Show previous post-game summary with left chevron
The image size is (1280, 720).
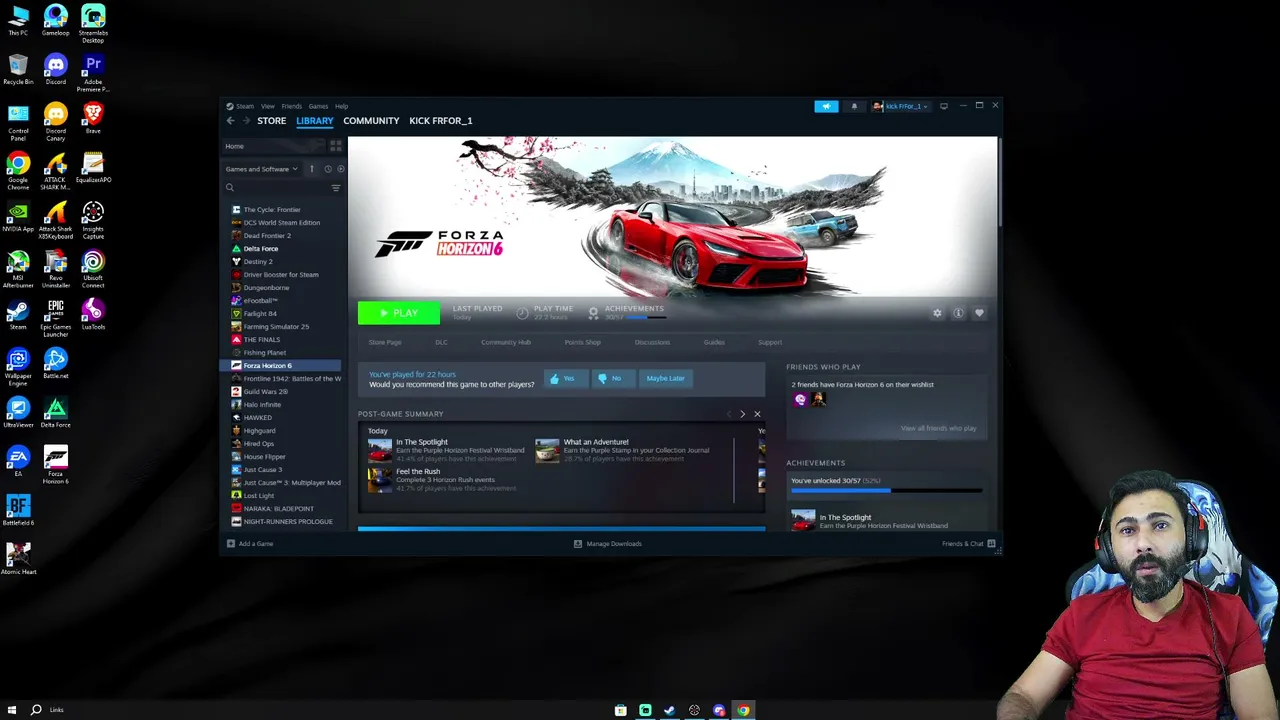729,414
